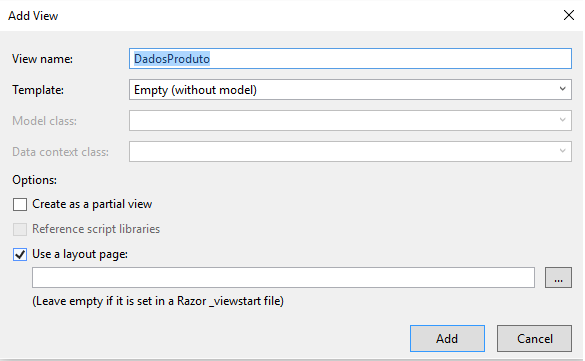The image size is (585, 361).
Task: Enable Create as a partial view checkbox
Action: [20, 204]
